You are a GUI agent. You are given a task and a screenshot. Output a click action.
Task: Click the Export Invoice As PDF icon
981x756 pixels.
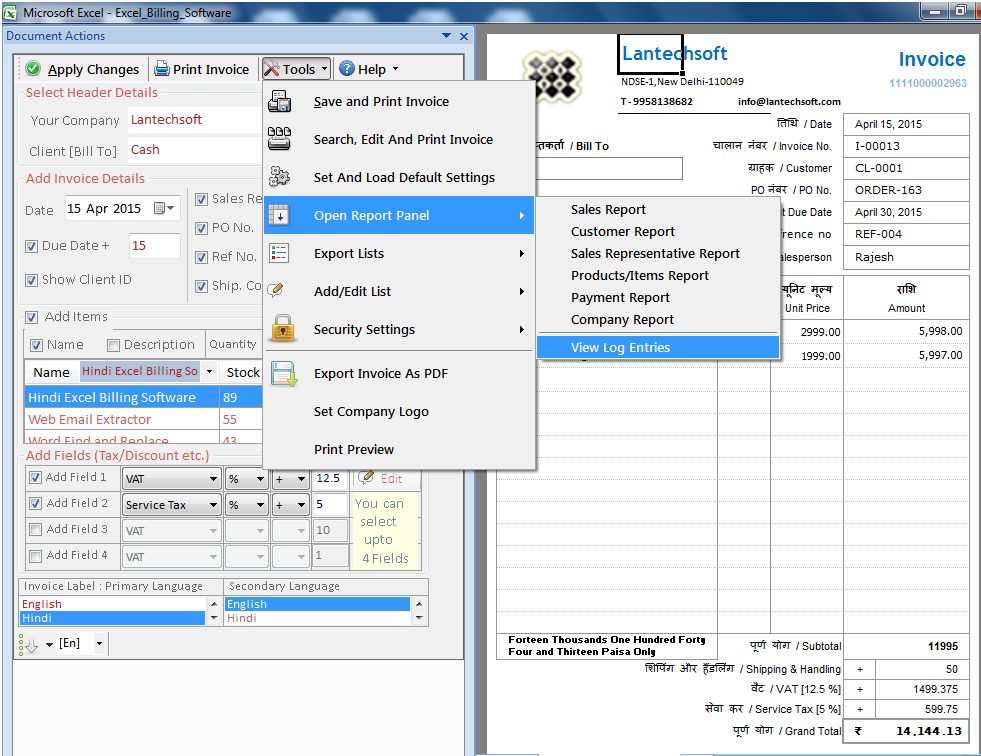(x=283, y=374)
